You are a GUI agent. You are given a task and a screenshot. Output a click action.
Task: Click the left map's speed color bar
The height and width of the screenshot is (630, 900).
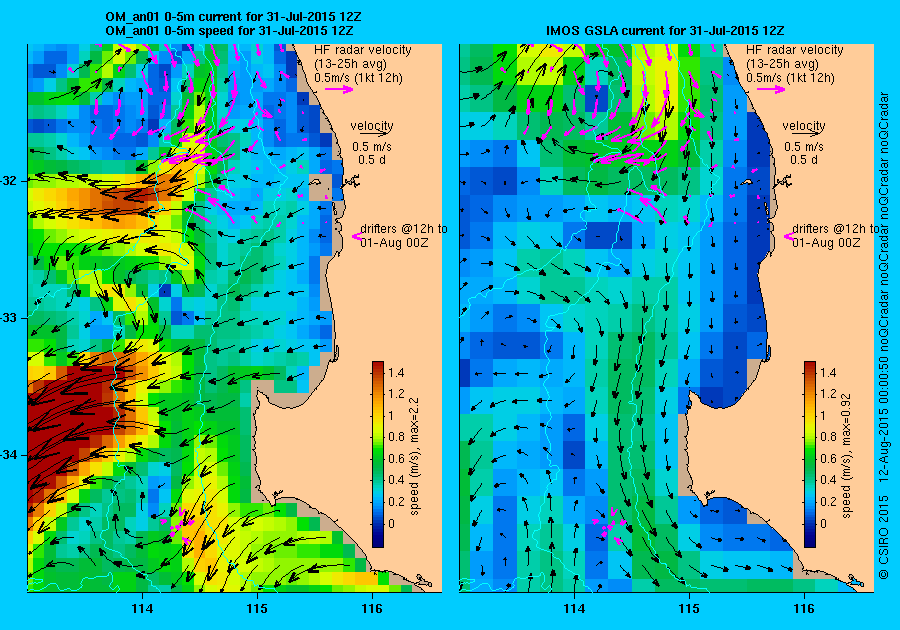click(x=378, y=454)
